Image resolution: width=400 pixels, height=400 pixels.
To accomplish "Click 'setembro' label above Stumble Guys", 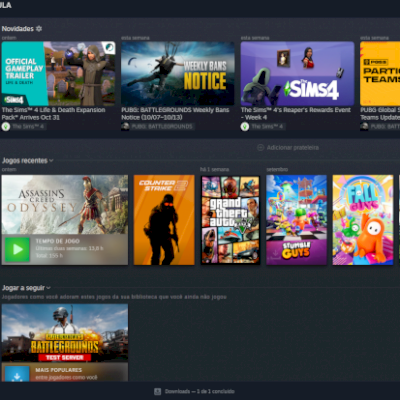I will [x=277, y=169].
